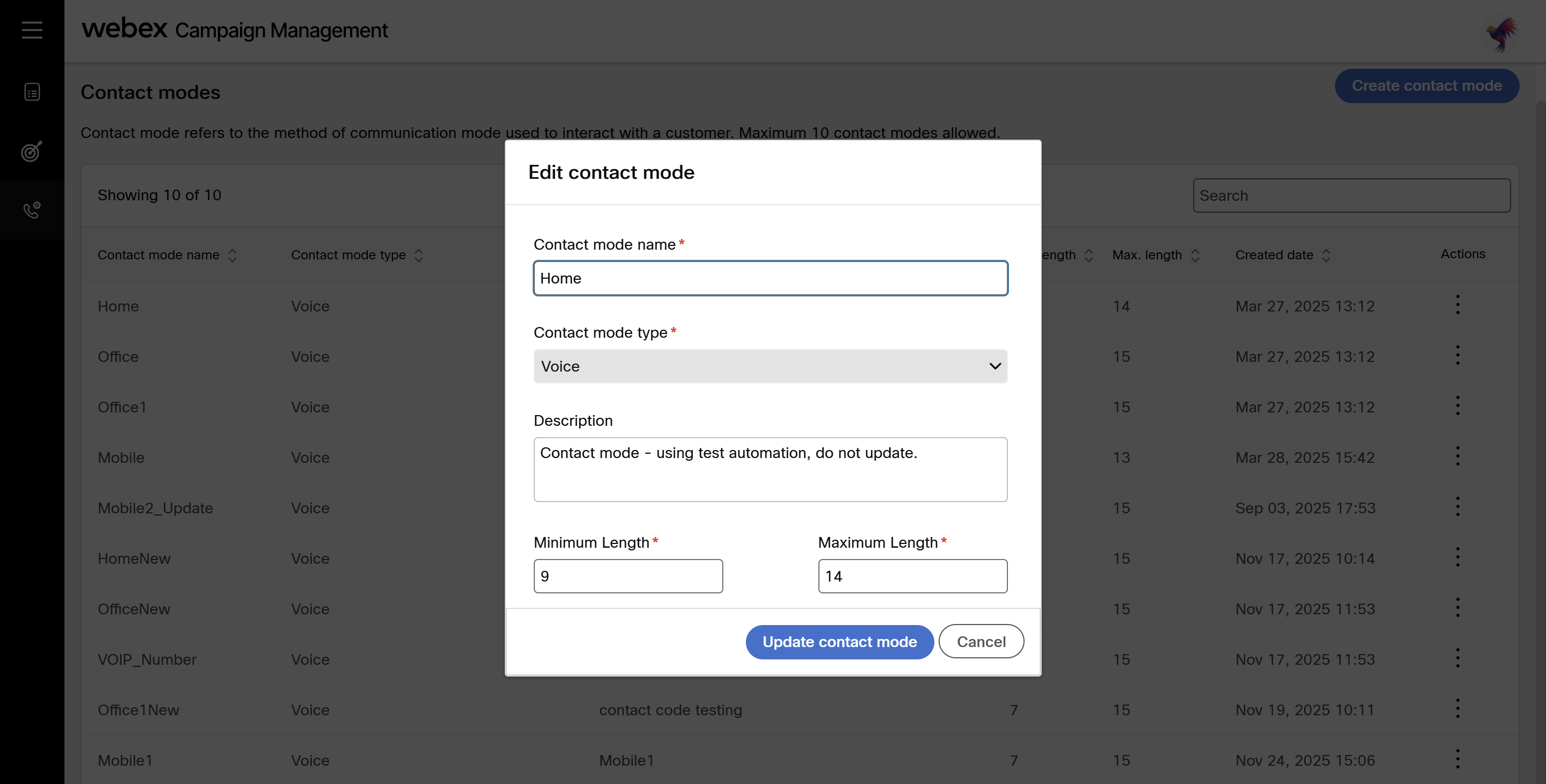Click Update contact mode button
The image size is (1546, 784).
pos(839,642)
